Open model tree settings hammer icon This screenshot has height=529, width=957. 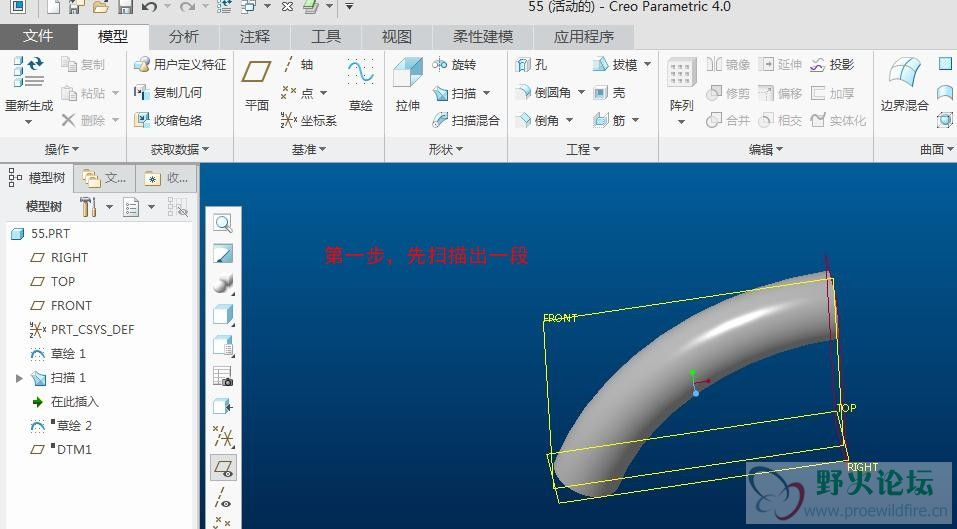[x=88, y=207]
